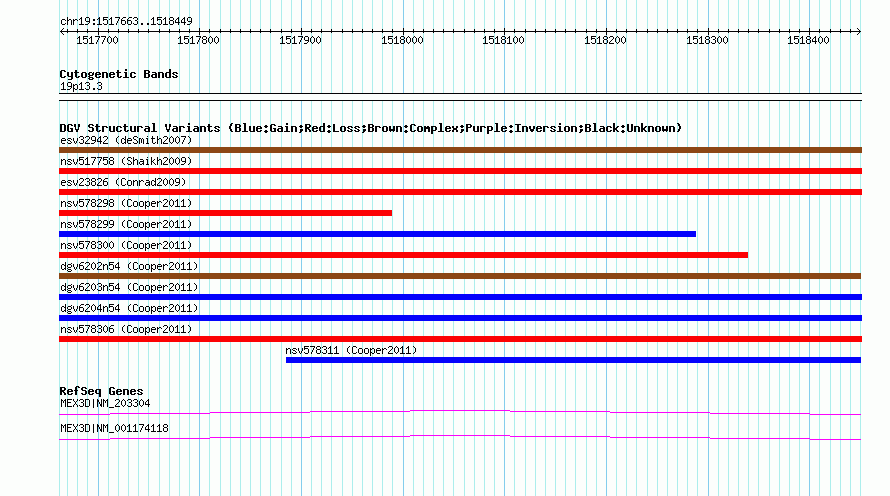Open gene MEX3D|NM_203304 label
The width and height of the screenshot is (890, 496).
tap(105, 403)
